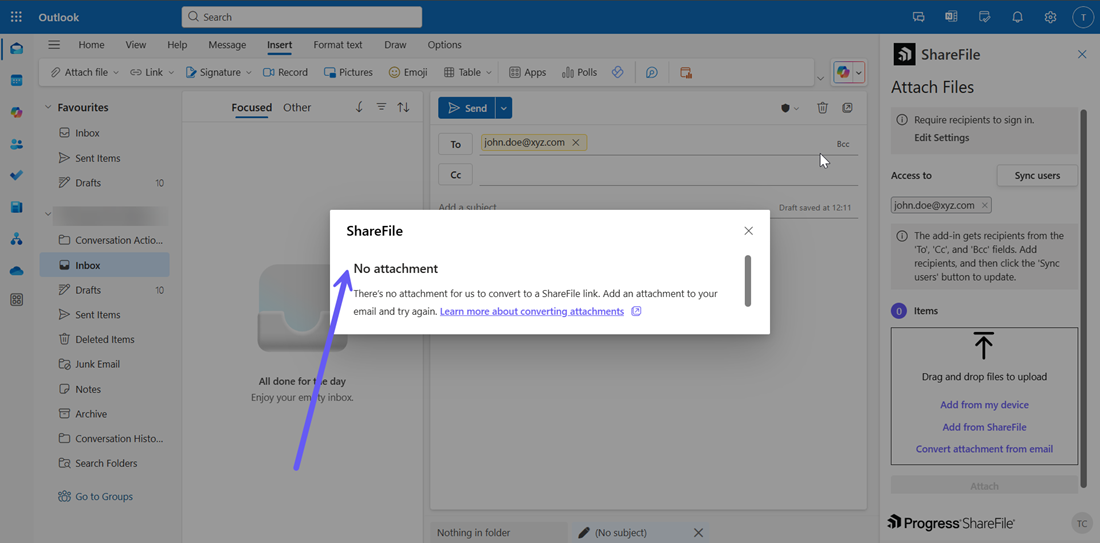Open Learn more about converting attachments link
Image resolution: width=1100 pixels, height=543 pixels.
531,312
